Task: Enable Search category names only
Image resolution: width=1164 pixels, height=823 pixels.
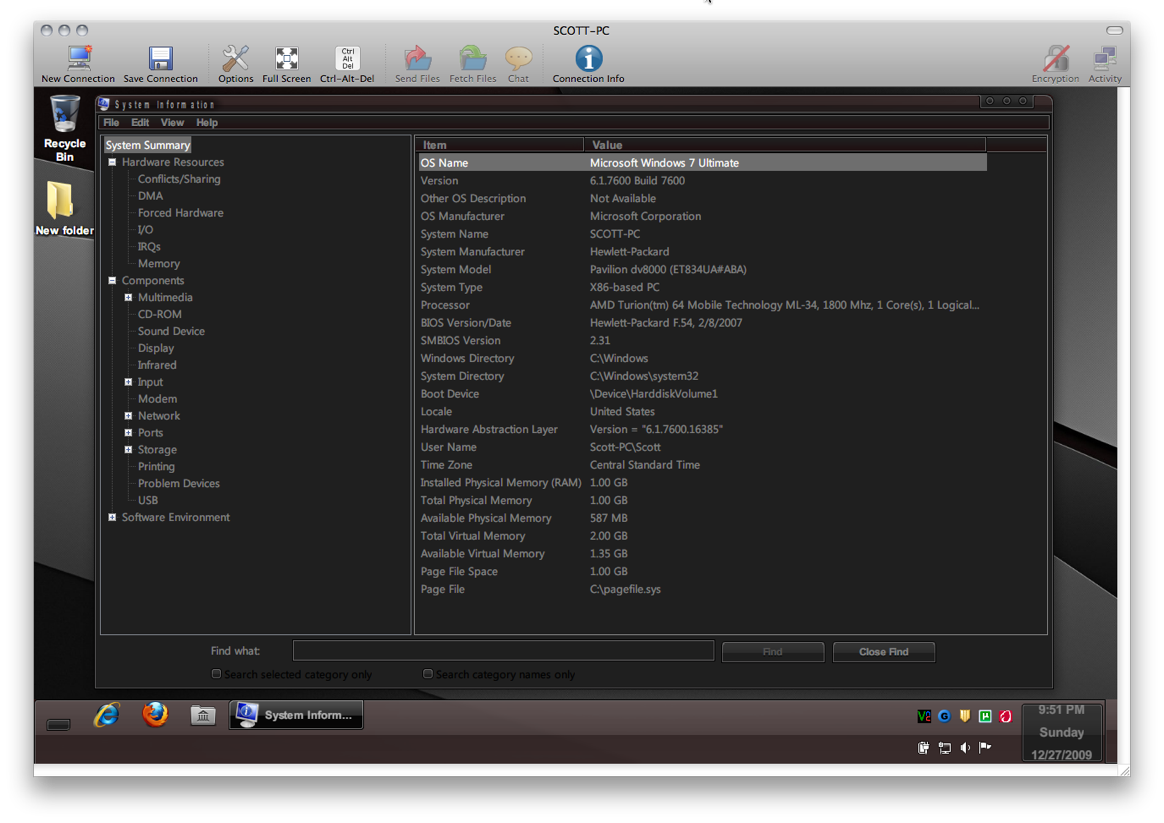Action: click(x=428, y=673)
